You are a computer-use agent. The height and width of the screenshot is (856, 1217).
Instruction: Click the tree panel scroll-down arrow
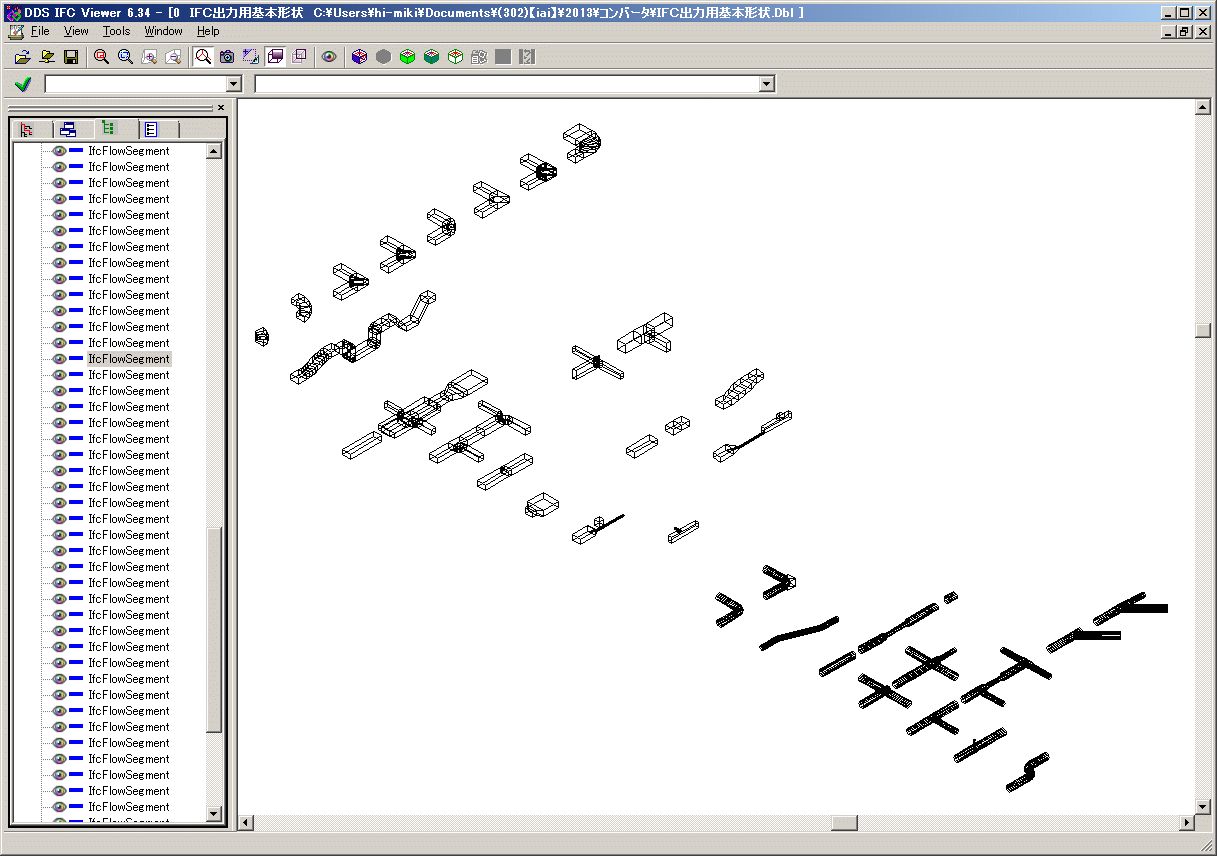tap(214, 813)
